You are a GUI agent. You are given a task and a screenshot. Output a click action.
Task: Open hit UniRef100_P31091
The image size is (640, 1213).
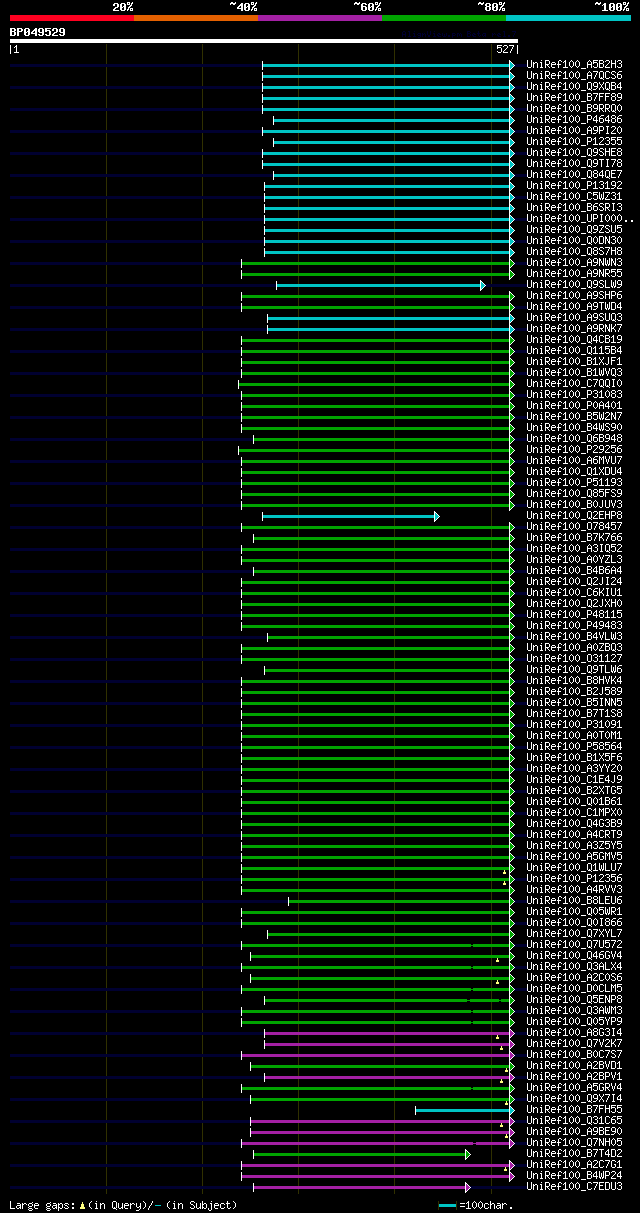tap(574, 724)
